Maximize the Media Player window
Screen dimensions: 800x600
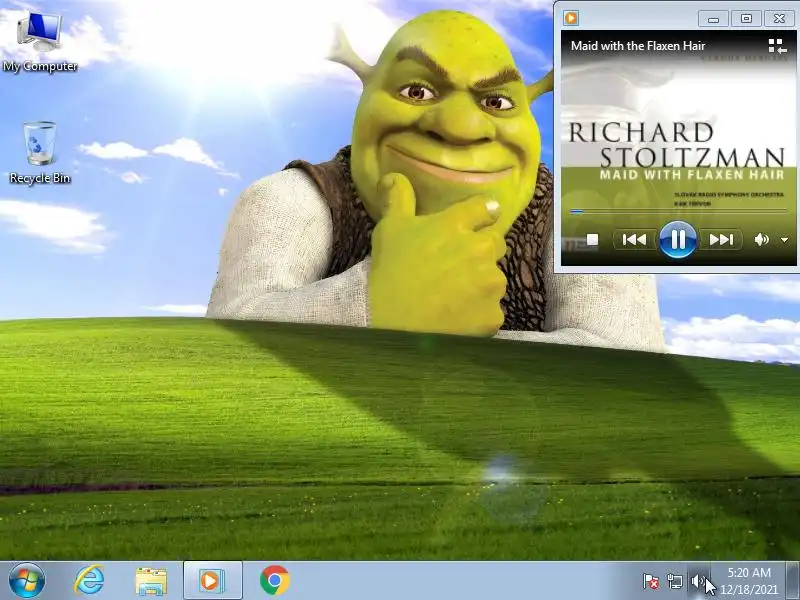tap(746, 19)
